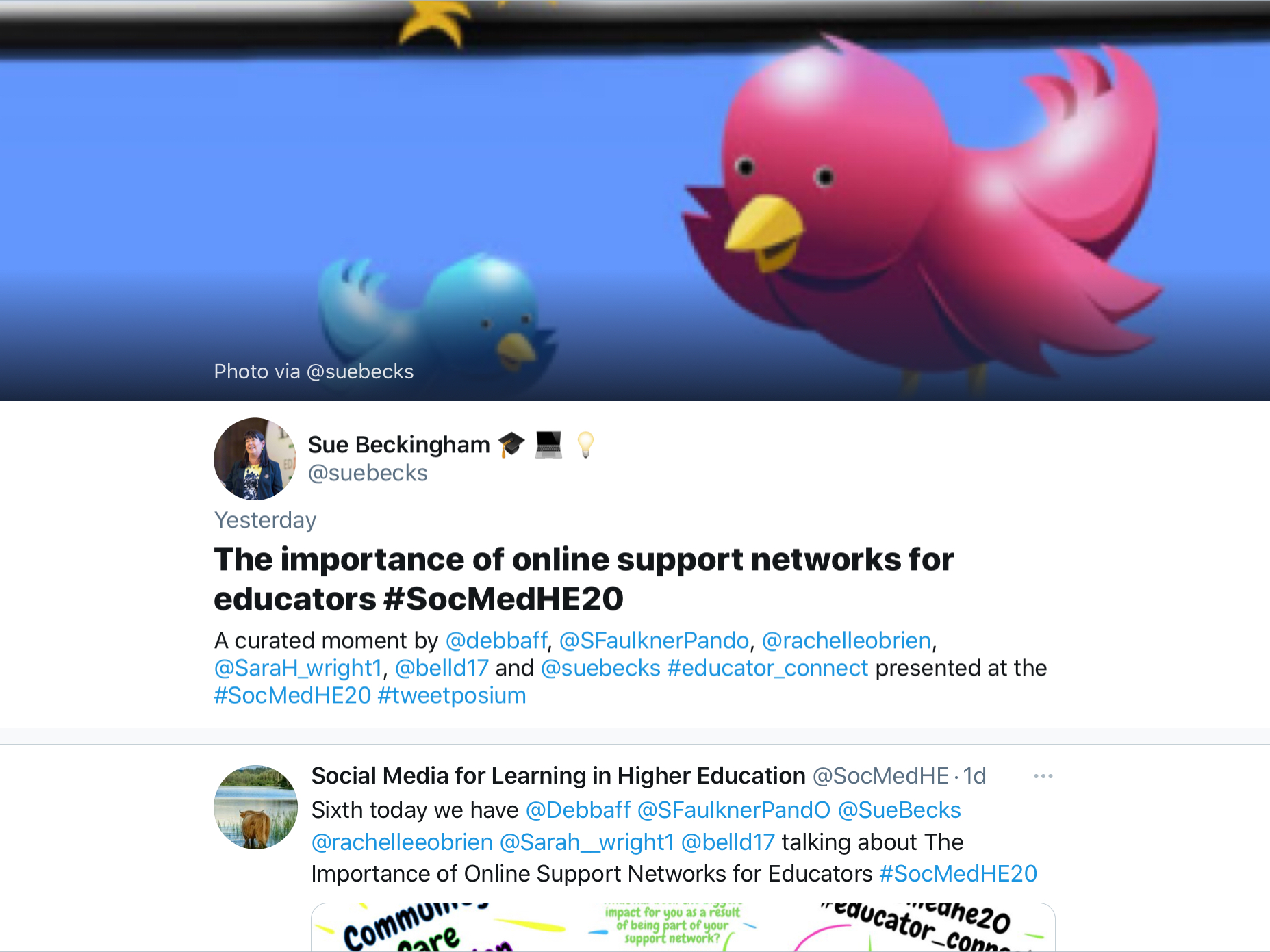Click the @SueBecks mention in the tweet
The height and width of the screenshot is (952, 1270).
coord(899,810)
